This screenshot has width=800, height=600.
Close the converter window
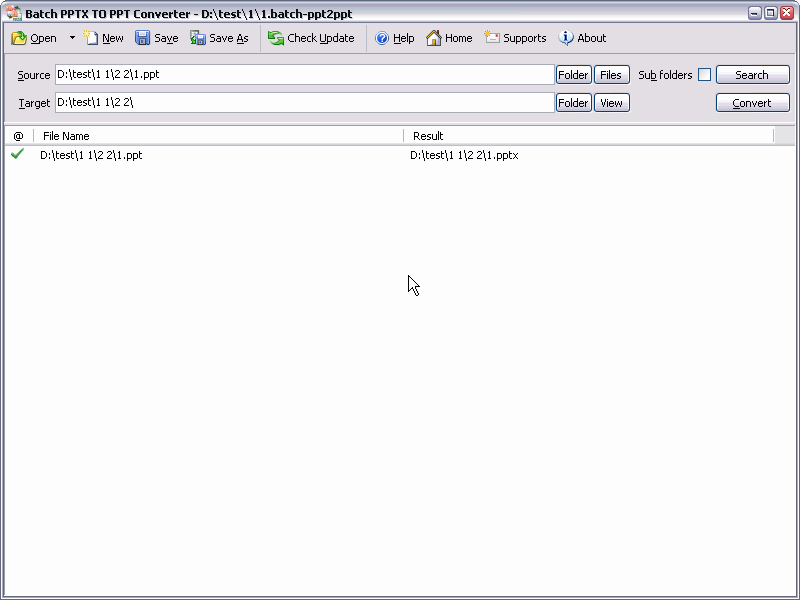(x=787, y=13)
